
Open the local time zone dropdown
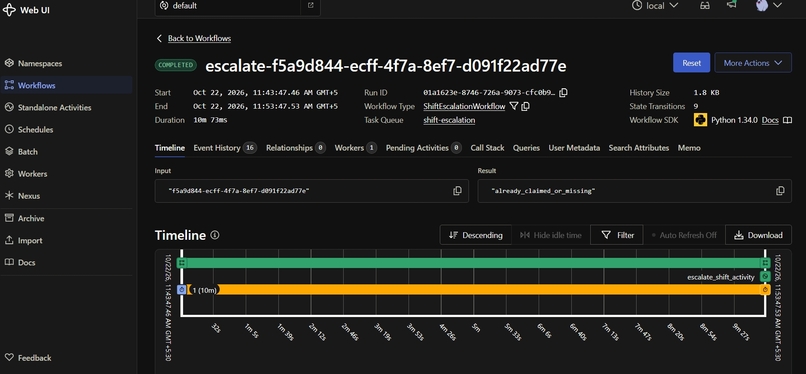coord(655,6)
